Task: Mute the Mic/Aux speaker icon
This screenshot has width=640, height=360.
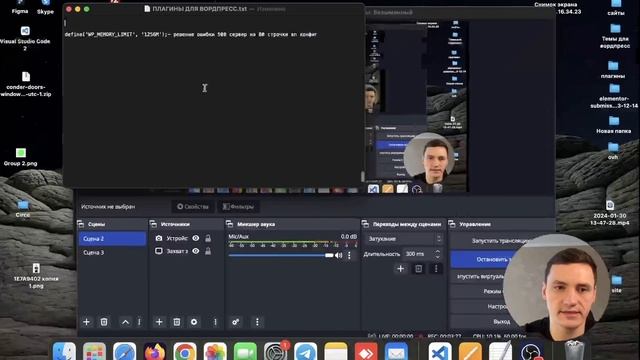Action: 338,255
